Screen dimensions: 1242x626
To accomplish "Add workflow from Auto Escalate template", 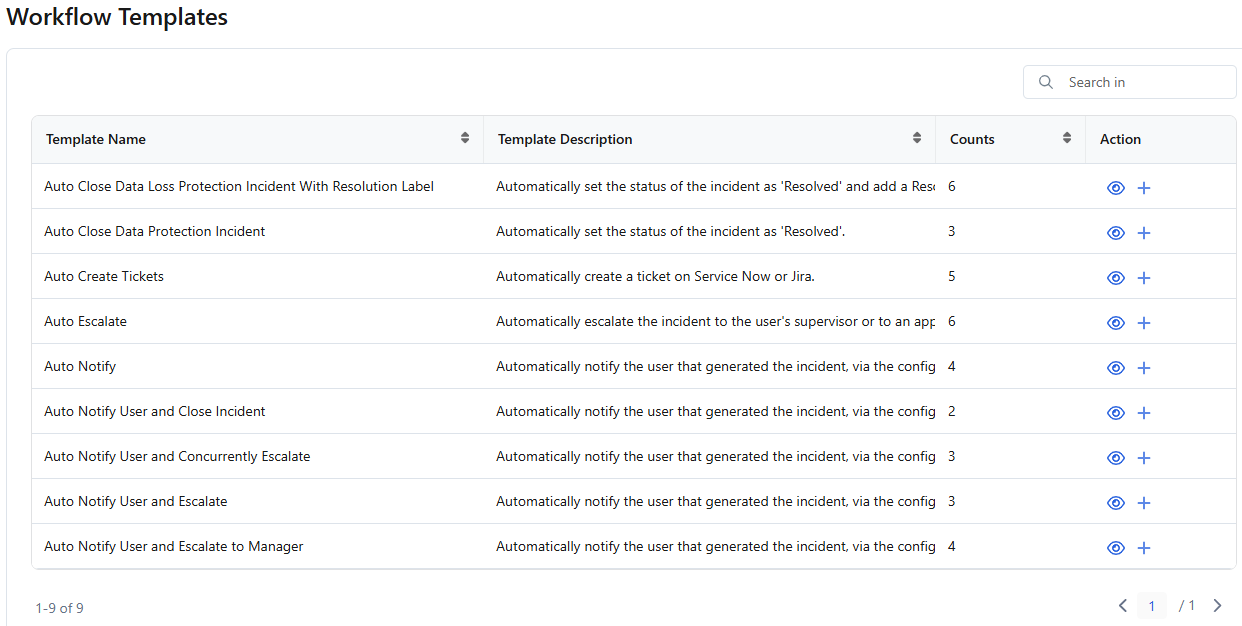I will 1144,323.
